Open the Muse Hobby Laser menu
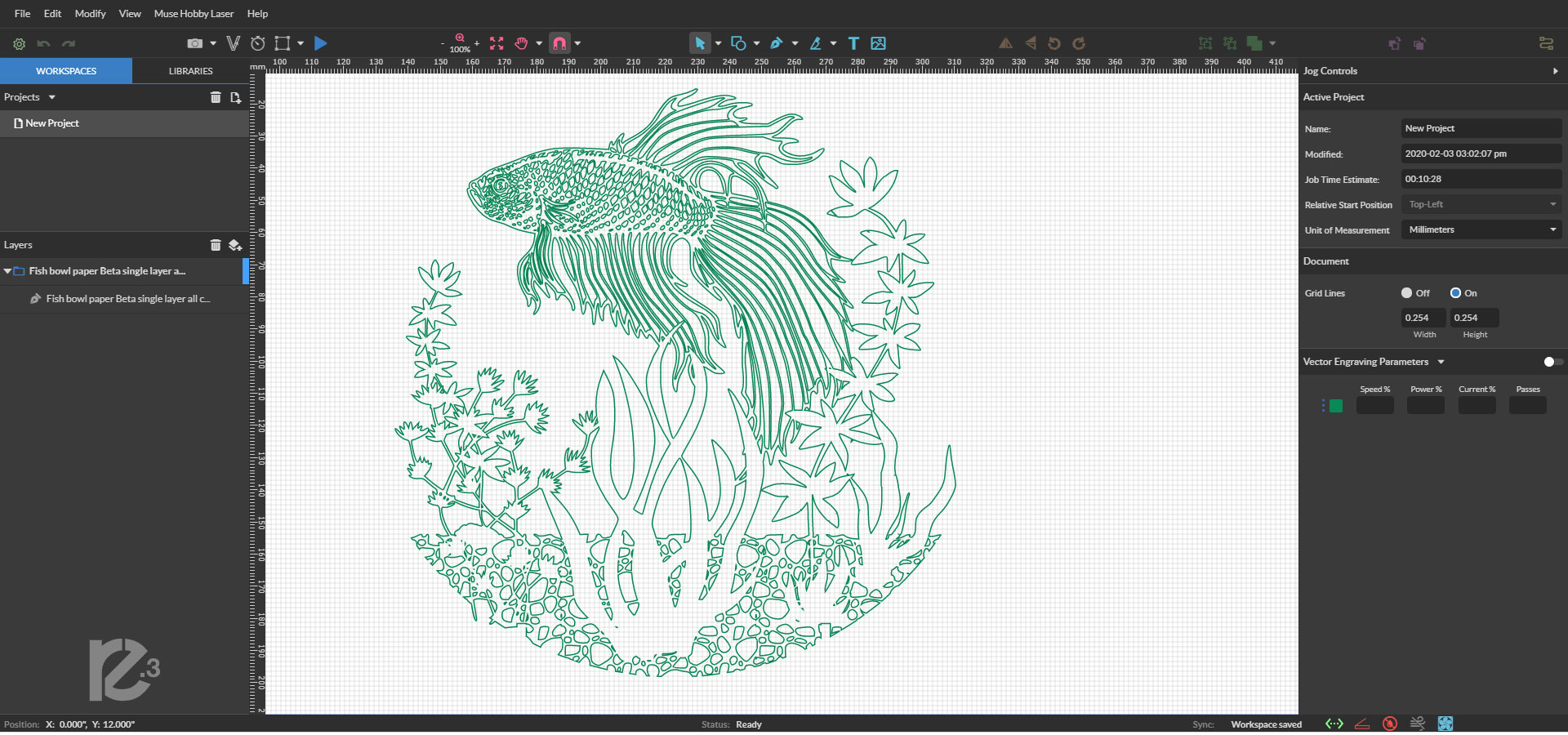This screenshot has height=735, width=1568. 194,14
